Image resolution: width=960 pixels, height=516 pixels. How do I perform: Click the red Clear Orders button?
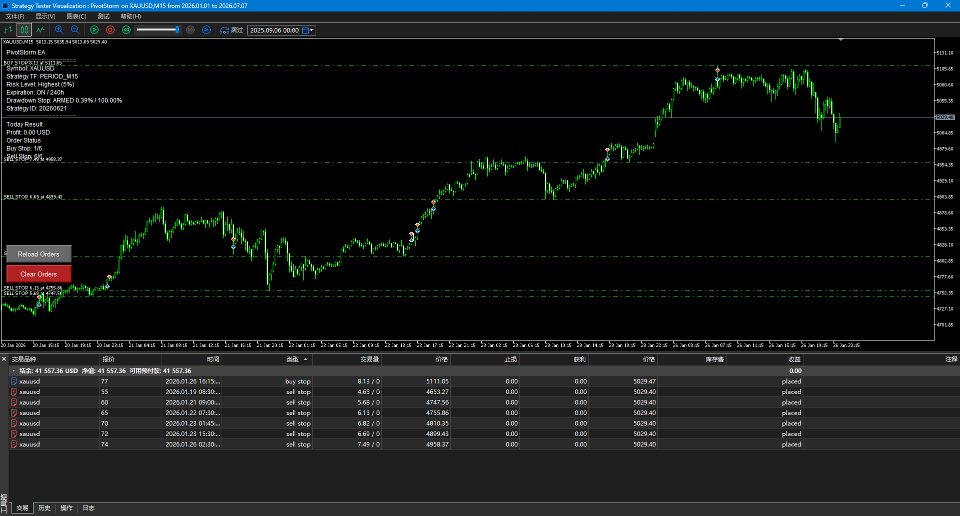[x=39, y=274]
